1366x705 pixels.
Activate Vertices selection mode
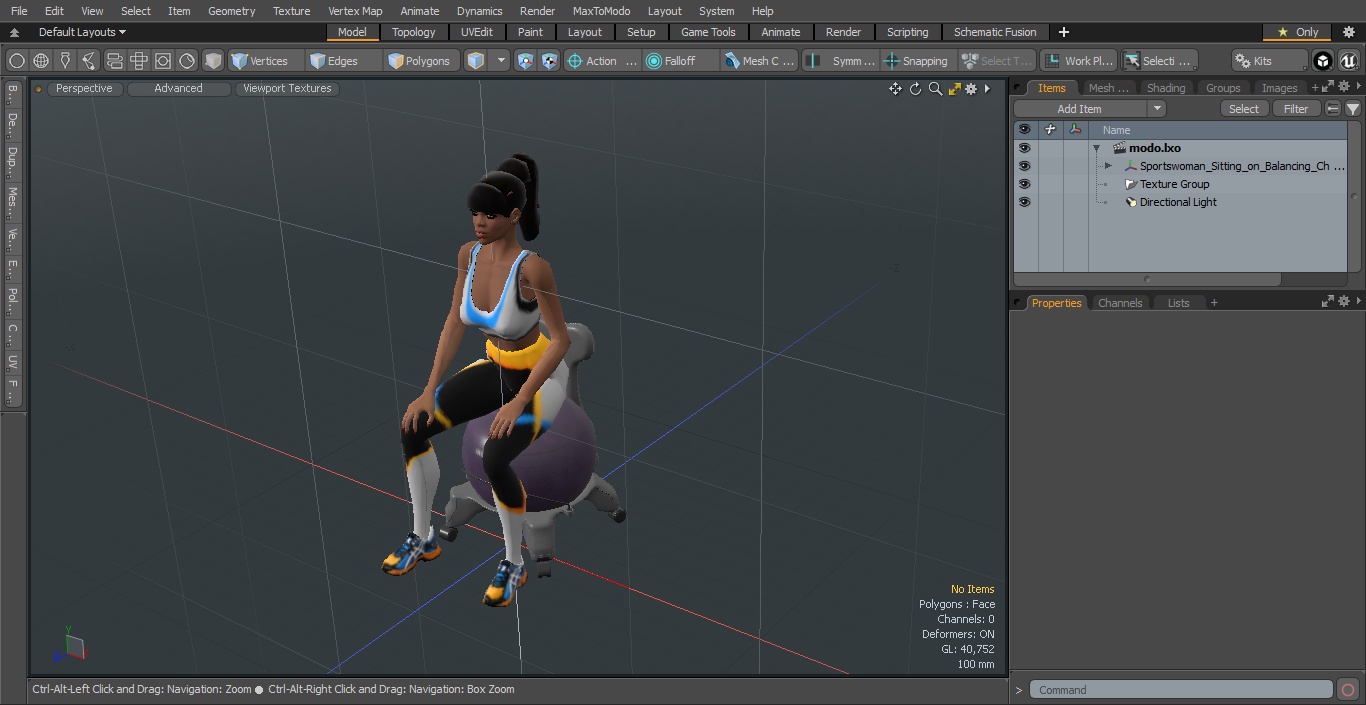[265, 61]
